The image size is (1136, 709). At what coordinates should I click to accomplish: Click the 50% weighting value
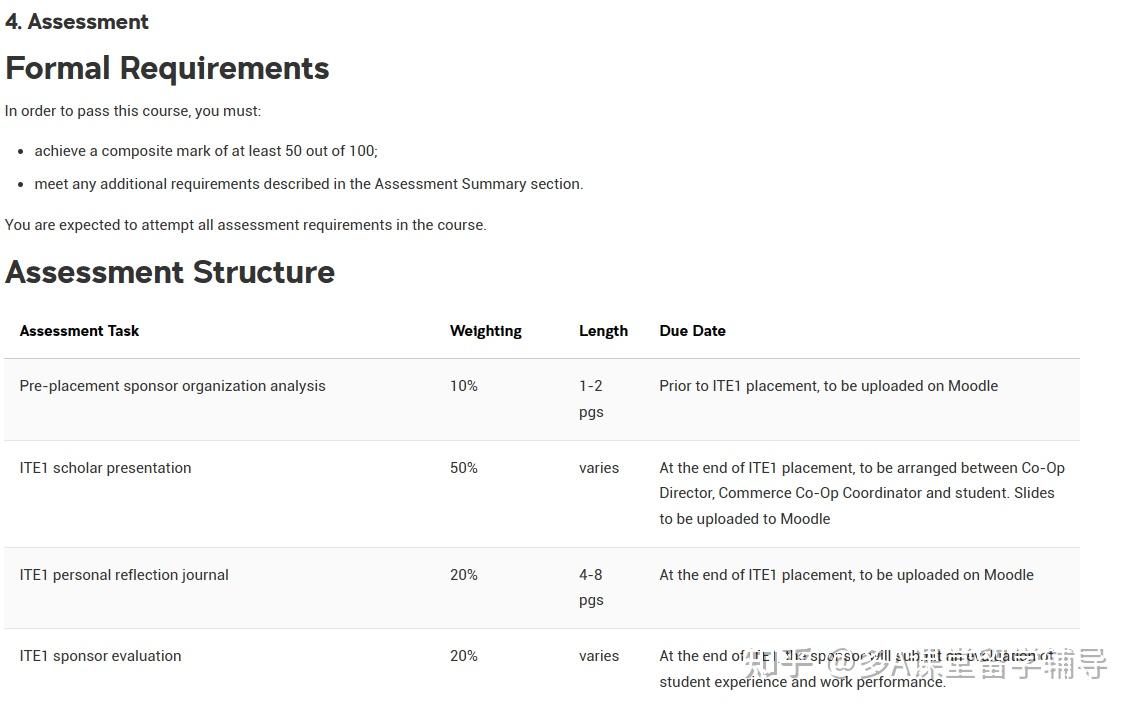(464, 468)
